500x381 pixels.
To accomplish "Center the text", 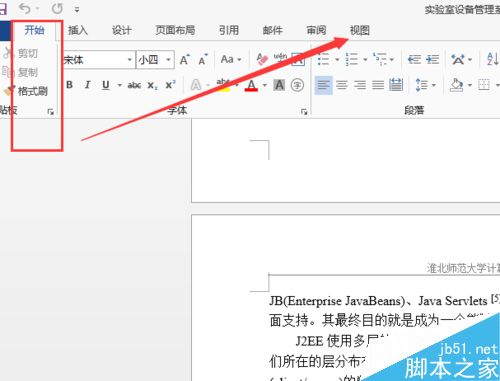I will coord(342,85).
